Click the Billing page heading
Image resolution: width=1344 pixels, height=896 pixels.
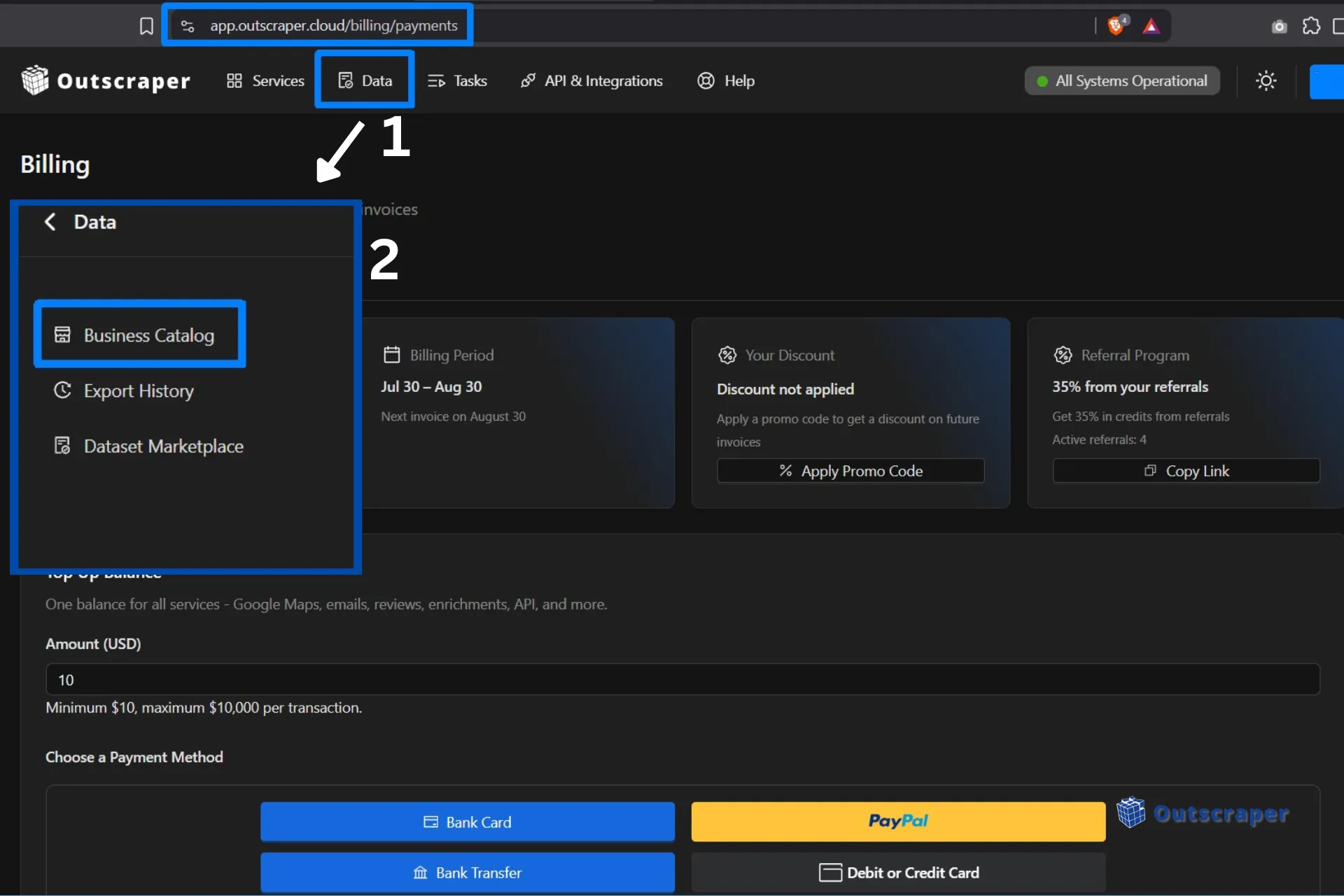[55, 164]
